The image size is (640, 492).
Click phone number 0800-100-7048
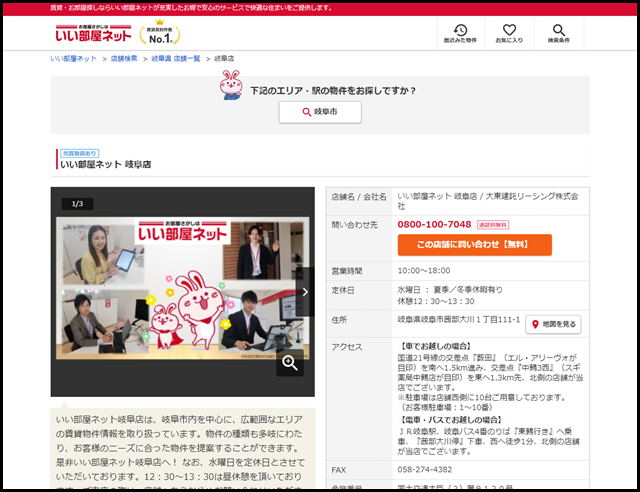pos(434,224)
